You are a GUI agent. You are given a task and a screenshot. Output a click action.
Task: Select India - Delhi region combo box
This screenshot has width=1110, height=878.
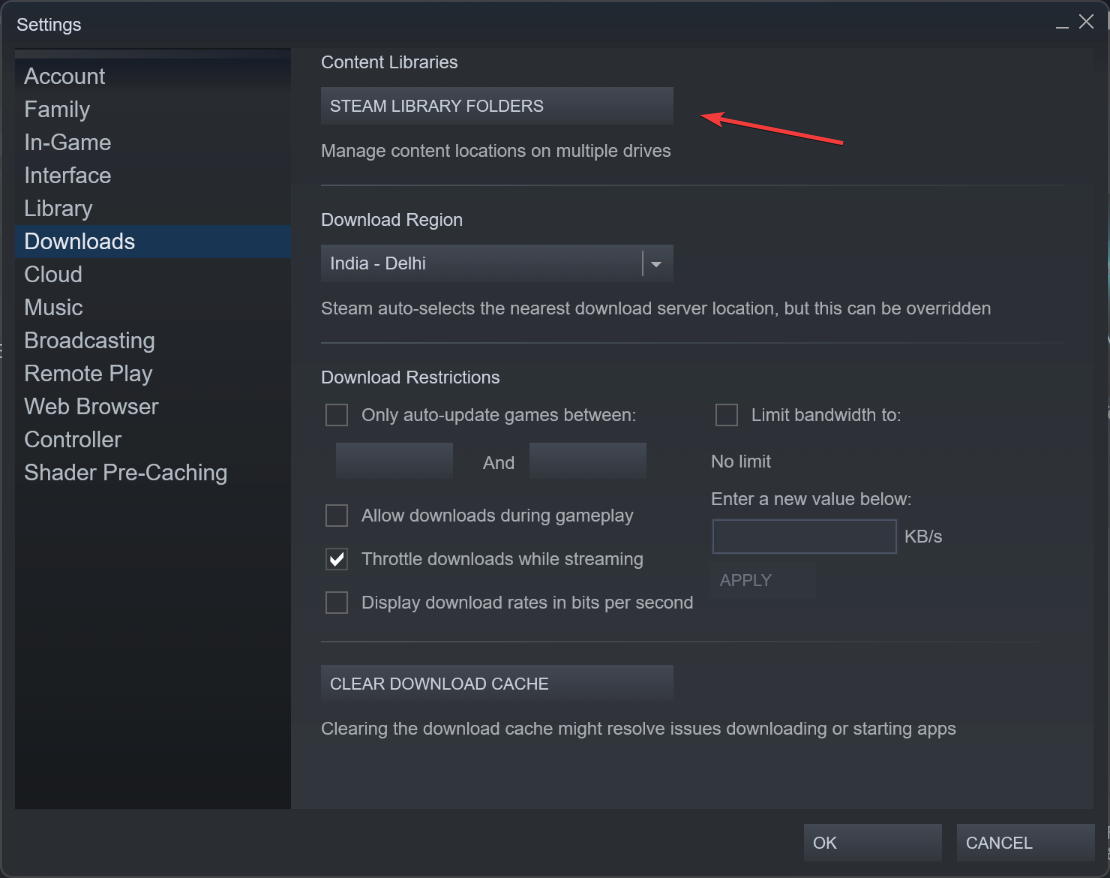click(x=496, y=263)
